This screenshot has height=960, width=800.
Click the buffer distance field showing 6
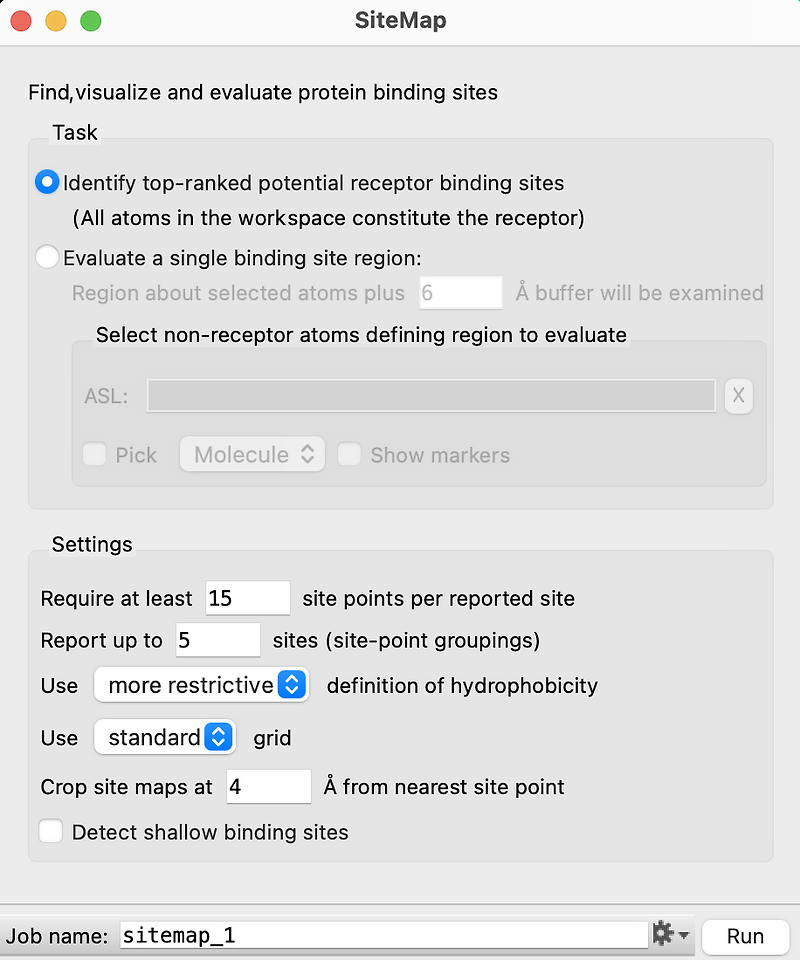coord(460,293)
